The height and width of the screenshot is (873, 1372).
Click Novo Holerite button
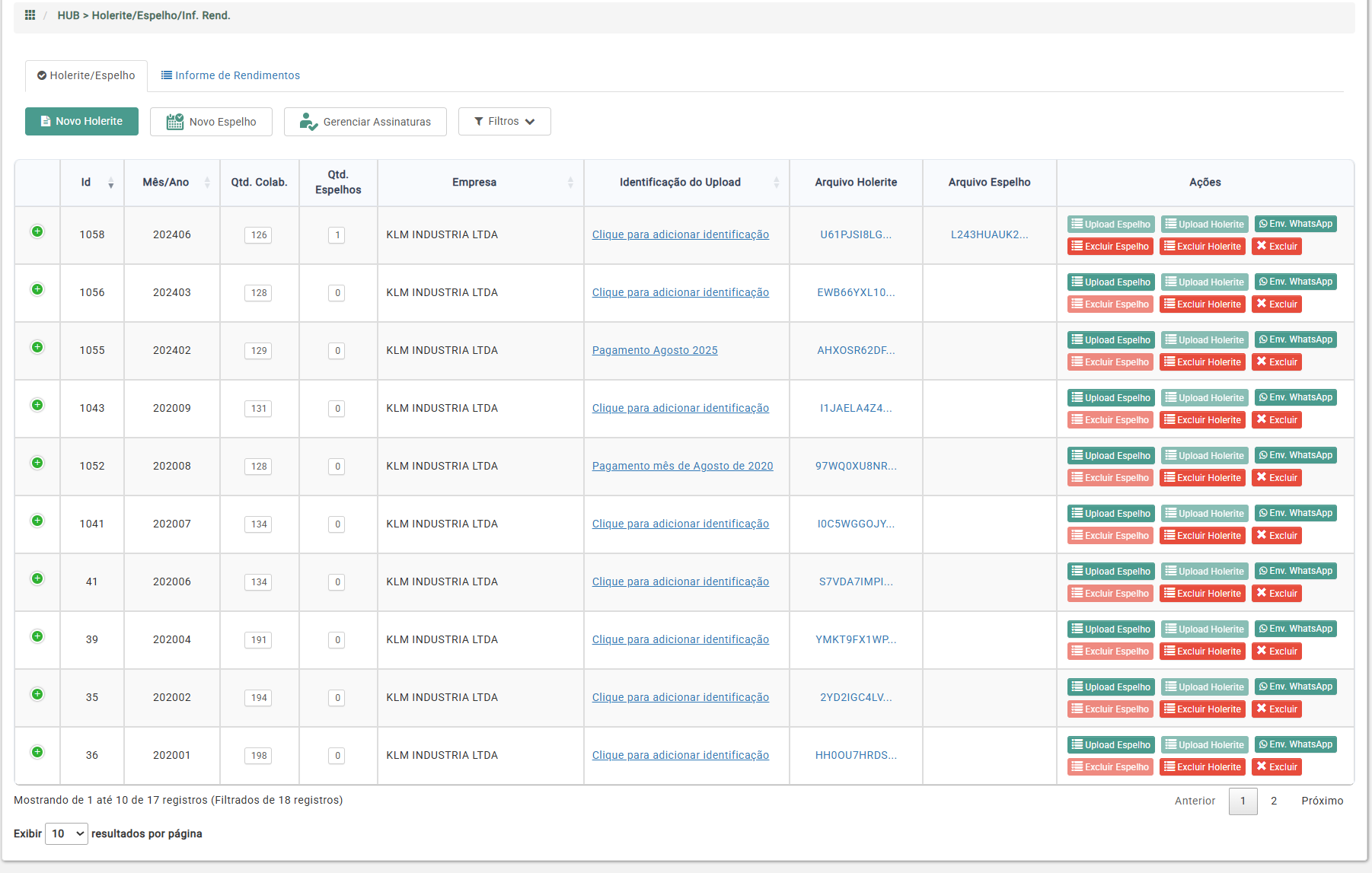(x=81, y=122)
